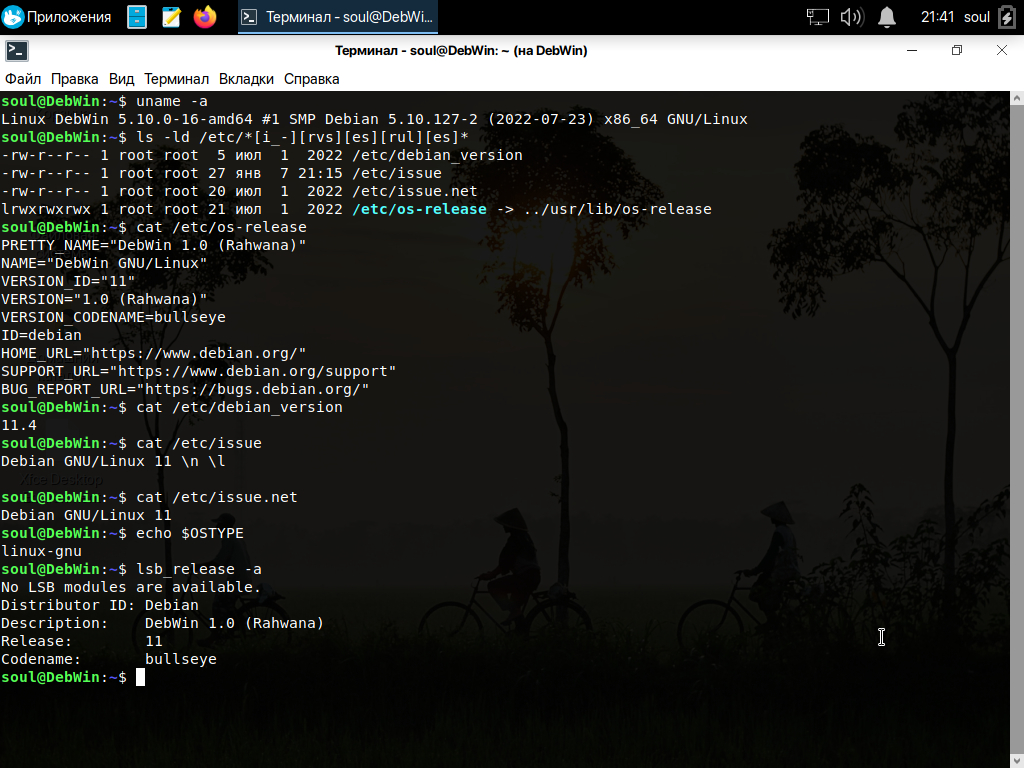Launch the file manager panel icon
Image resolution: width=1024 pixels, height=768 pixels.
136,17
